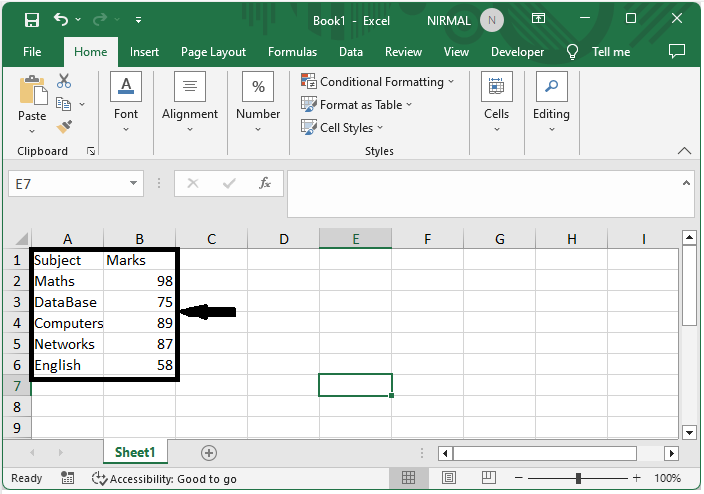Select the Sheet1 worksheet tab

coord(135,453)
